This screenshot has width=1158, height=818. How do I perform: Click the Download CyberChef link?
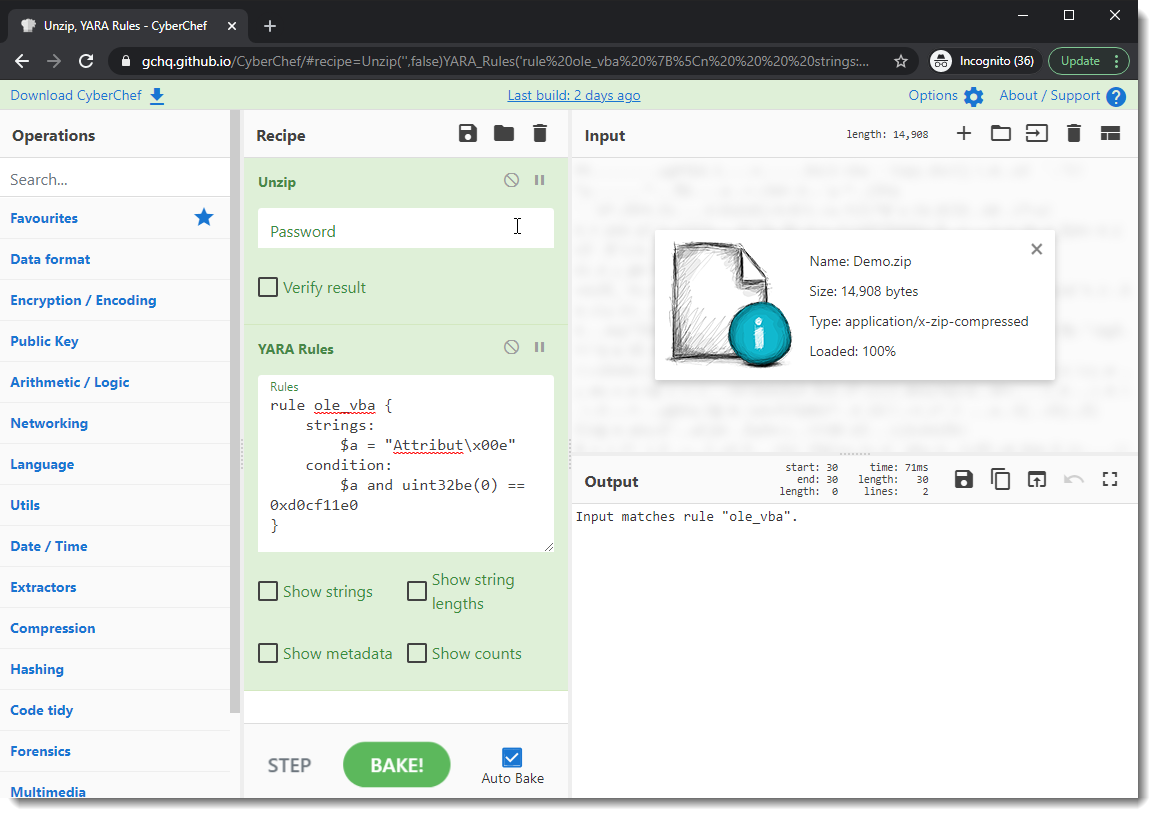87,96
